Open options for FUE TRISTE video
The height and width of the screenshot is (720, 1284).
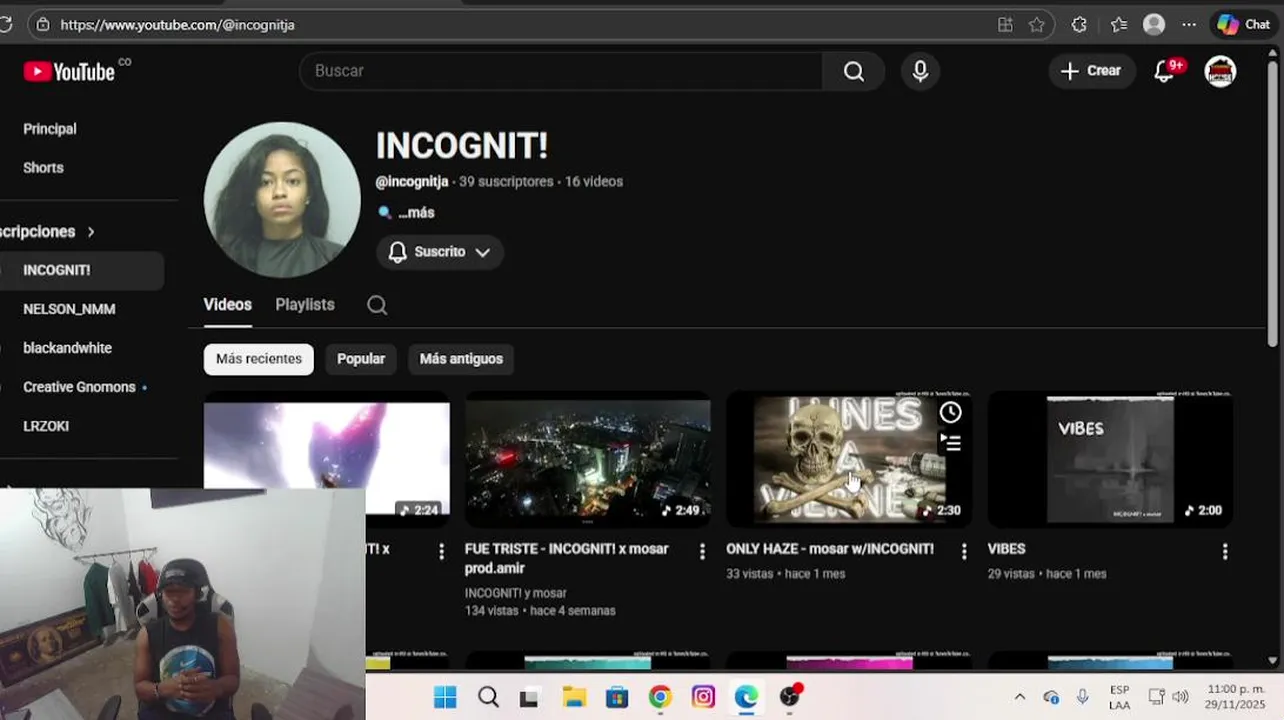(x=702, y=551)
